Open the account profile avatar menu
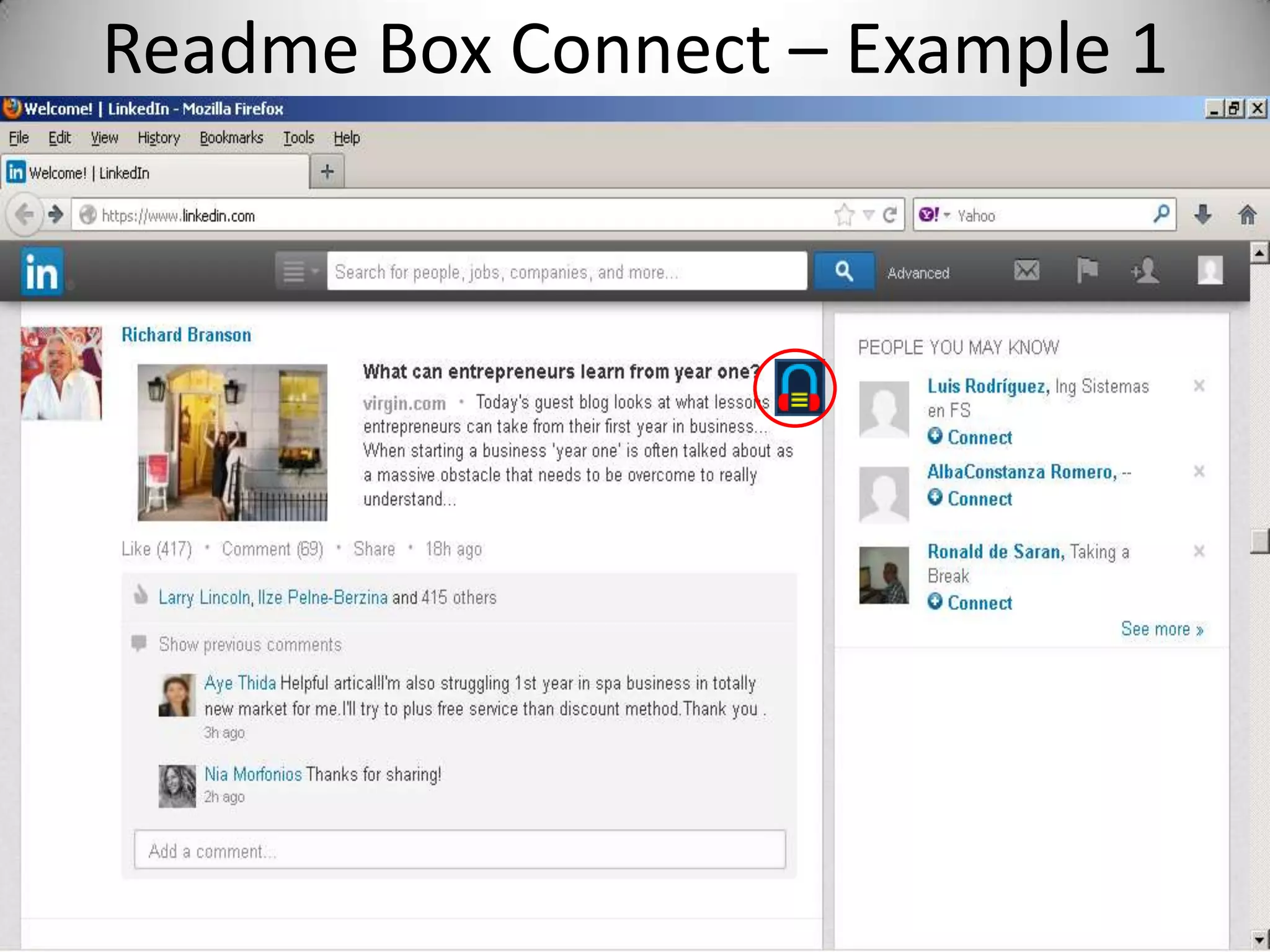The height and width of the screenshot is (952, 1270). 1210,270
